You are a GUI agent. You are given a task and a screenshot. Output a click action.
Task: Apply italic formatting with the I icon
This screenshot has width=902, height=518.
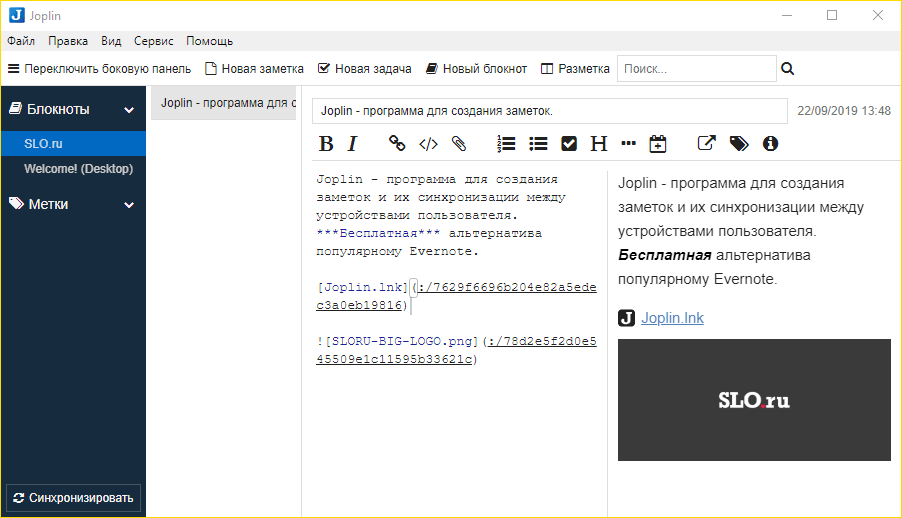[353, 144]
